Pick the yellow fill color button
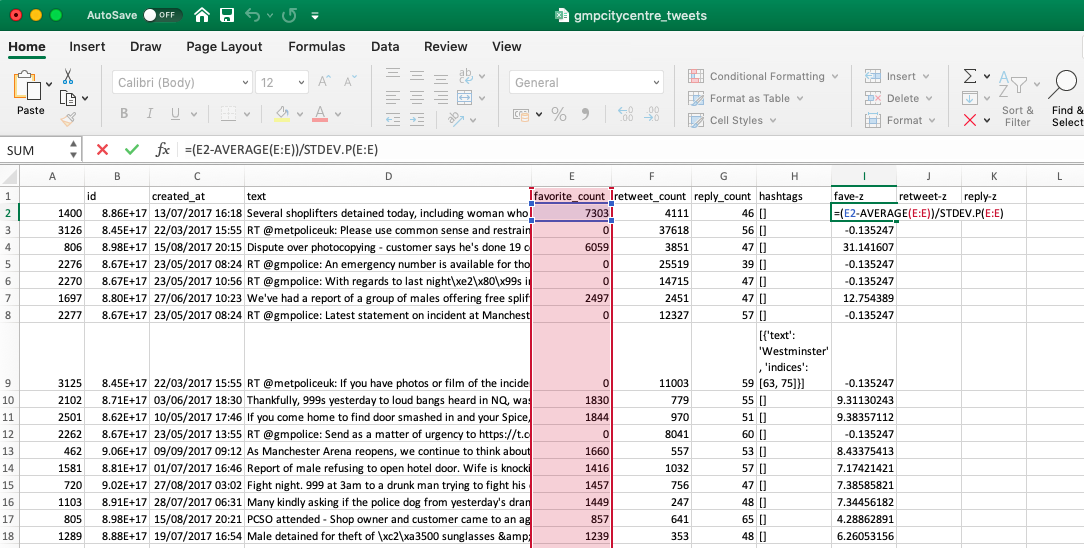This screenshot has width=1084, height=548. point(282,113)
